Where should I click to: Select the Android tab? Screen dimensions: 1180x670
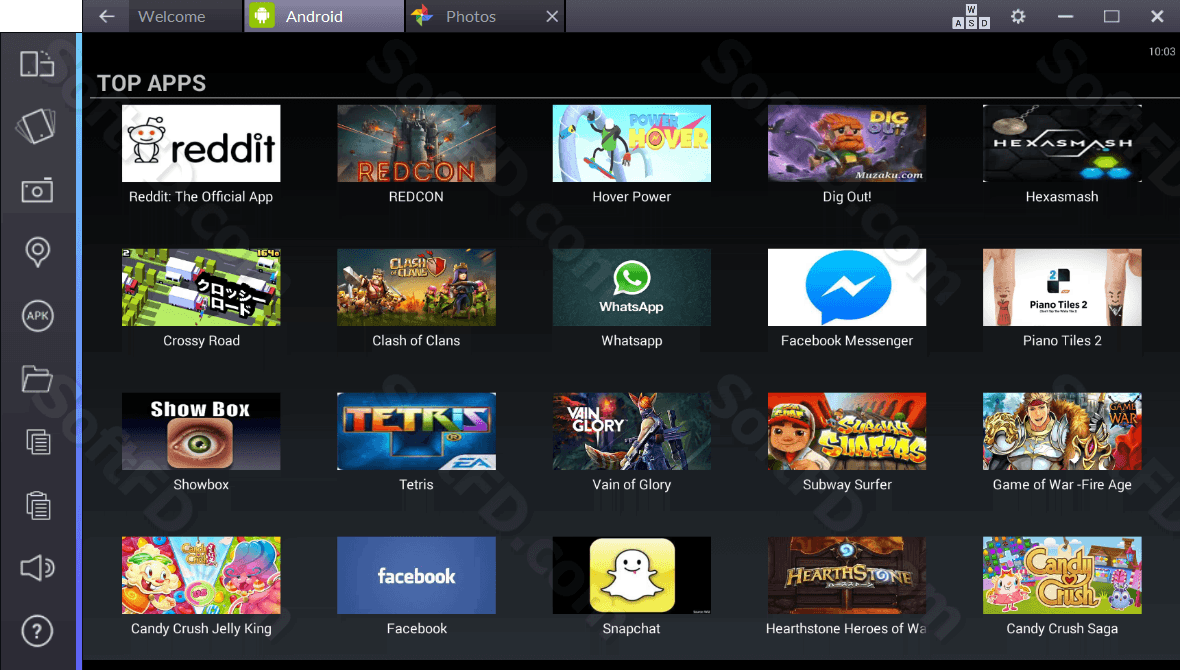click(x=324, y=17)
